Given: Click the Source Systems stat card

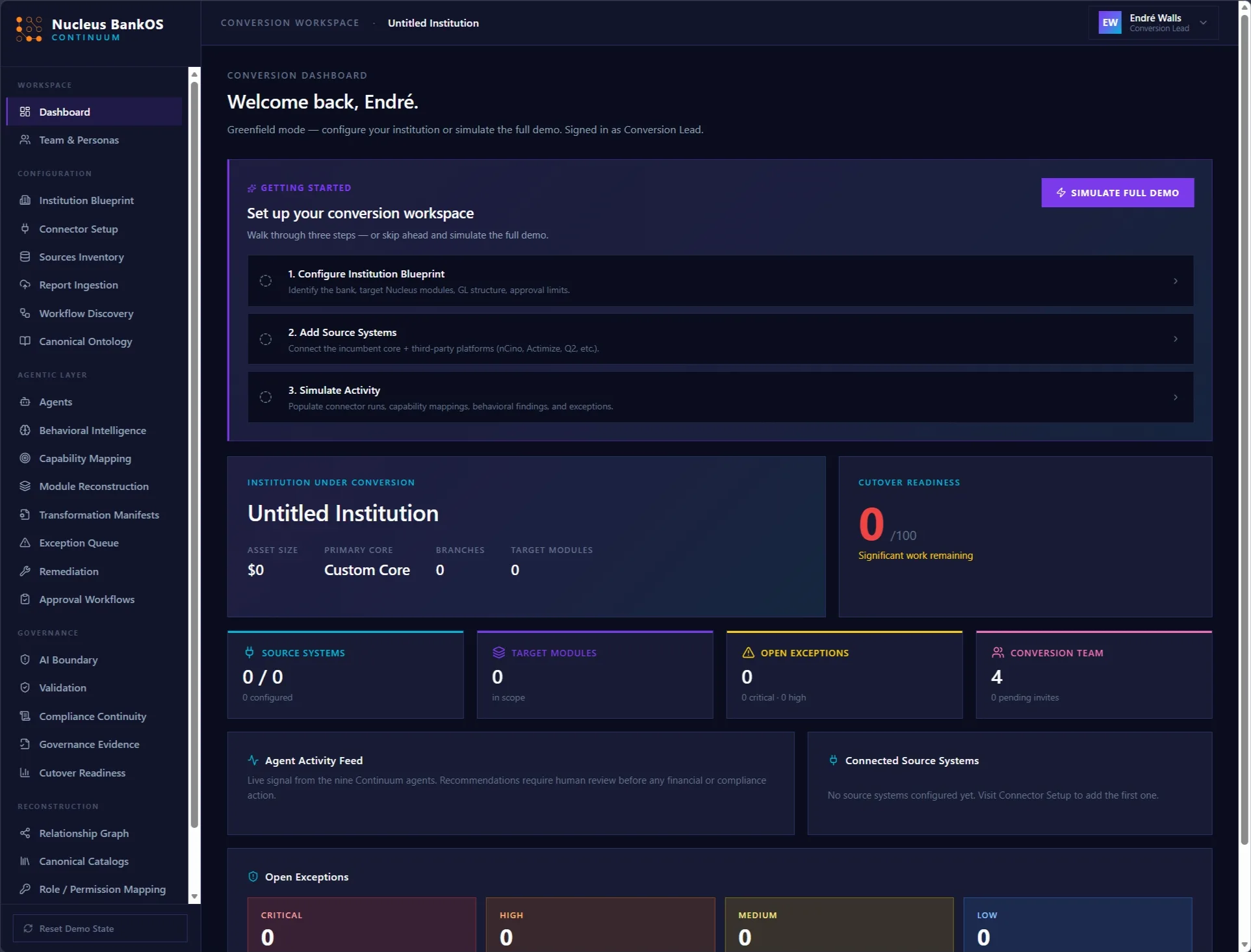Looking at the screenshot, I should [345, 675].
